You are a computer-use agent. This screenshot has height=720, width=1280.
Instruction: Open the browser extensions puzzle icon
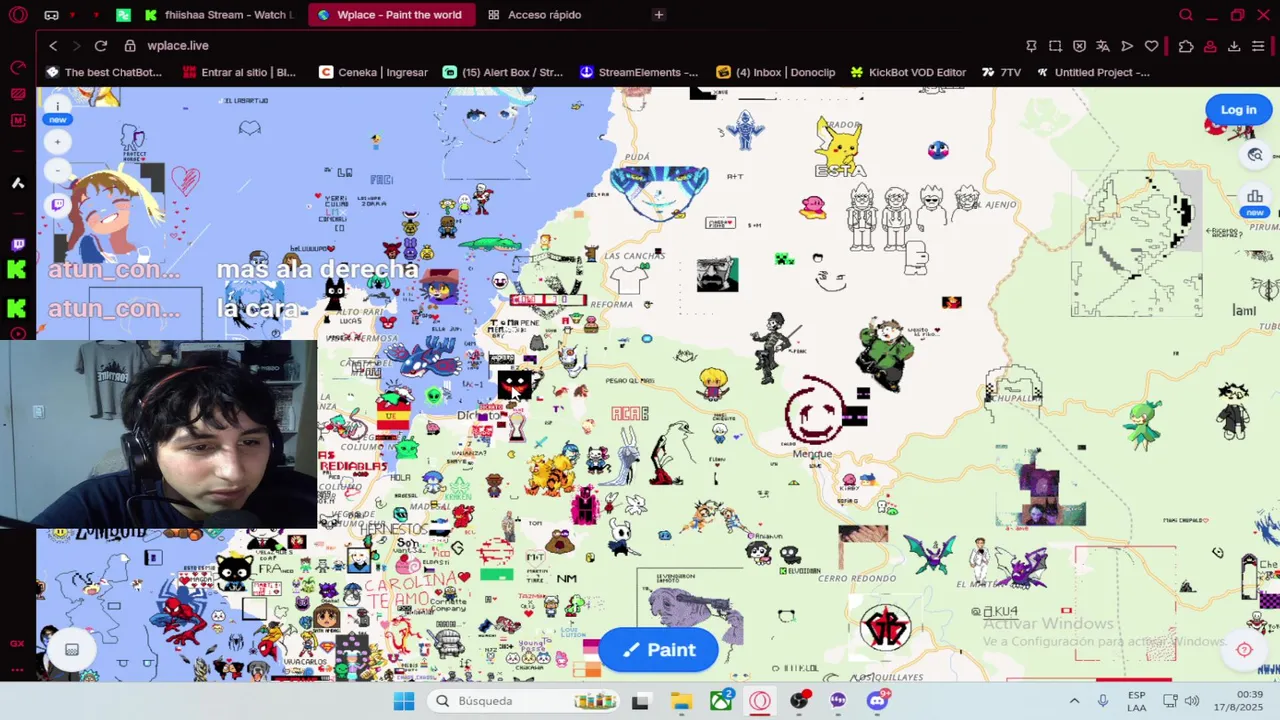1186,46
